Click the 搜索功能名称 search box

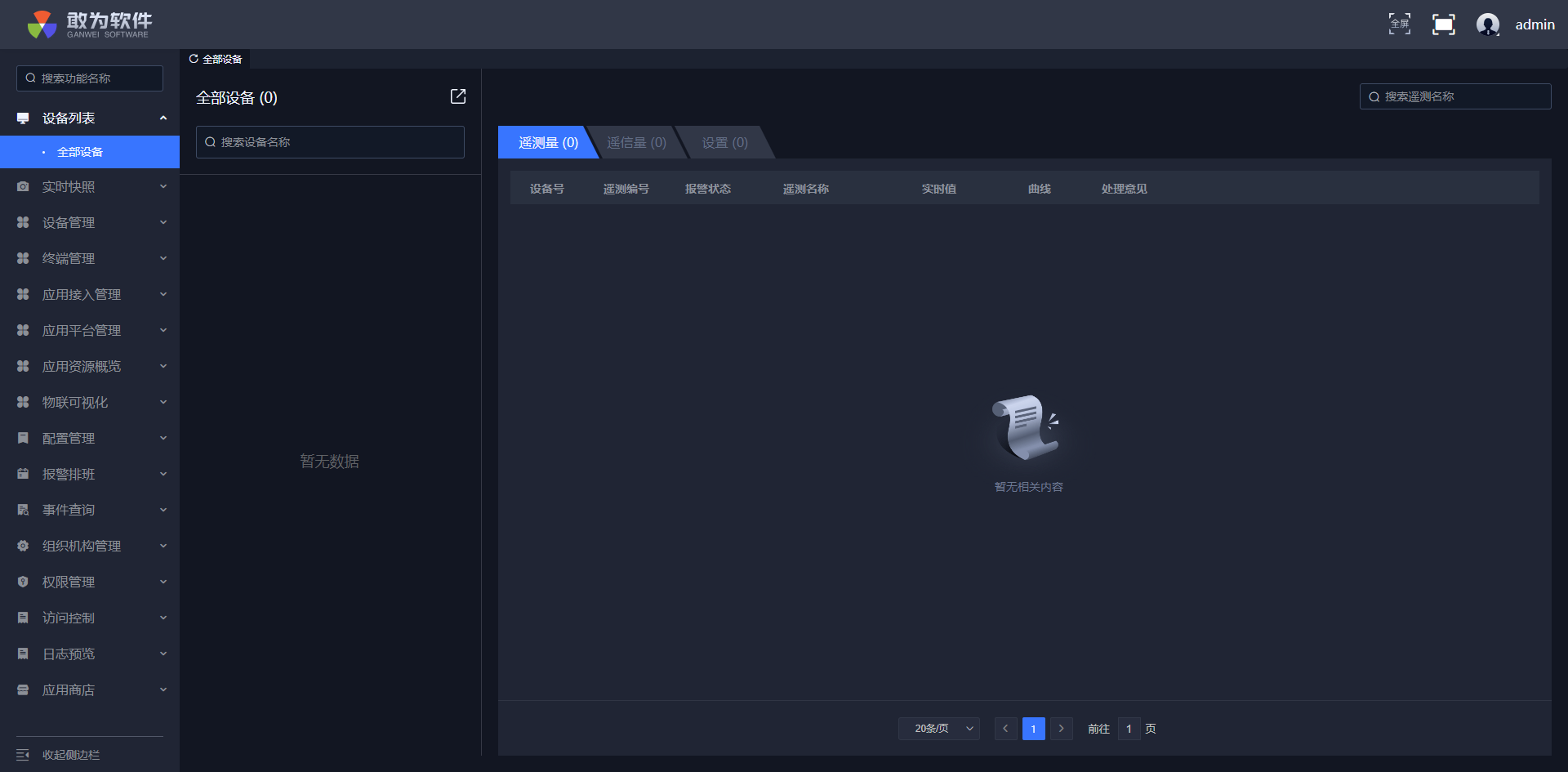(90, 78)
